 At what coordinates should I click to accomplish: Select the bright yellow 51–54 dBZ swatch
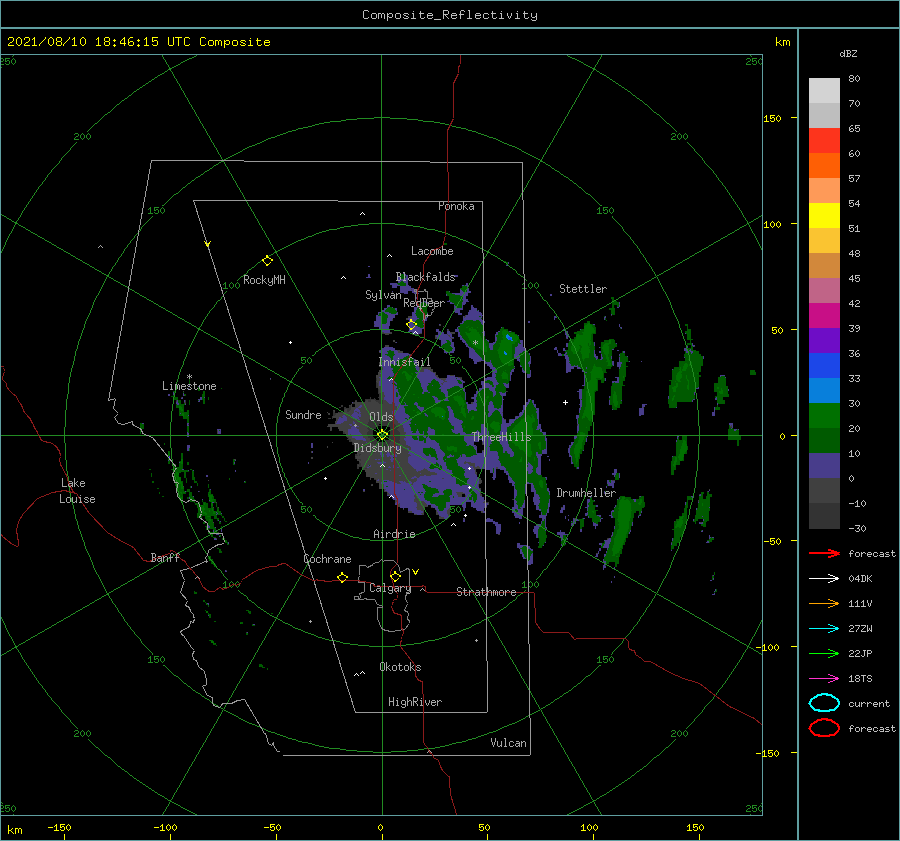click(x=824, y=216)
